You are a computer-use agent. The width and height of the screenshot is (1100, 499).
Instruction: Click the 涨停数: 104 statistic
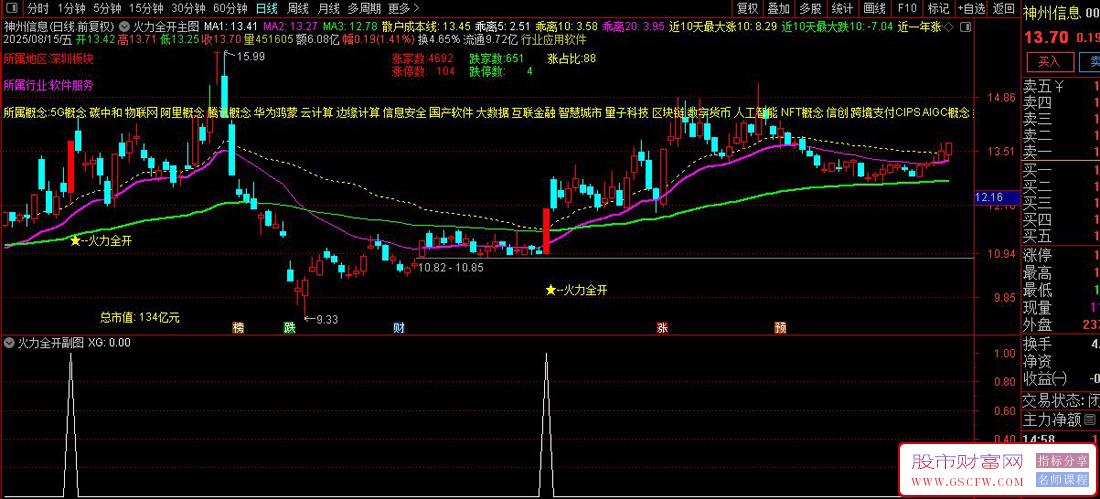pyautogui.click(x=422, y=71)
